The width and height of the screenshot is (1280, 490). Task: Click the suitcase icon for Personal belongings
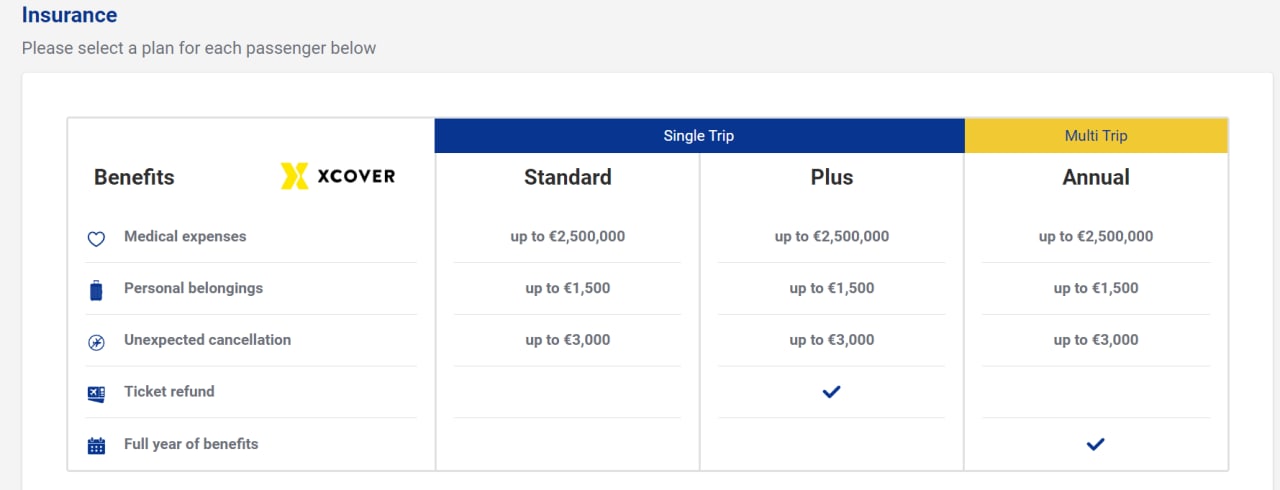(96, 291)
